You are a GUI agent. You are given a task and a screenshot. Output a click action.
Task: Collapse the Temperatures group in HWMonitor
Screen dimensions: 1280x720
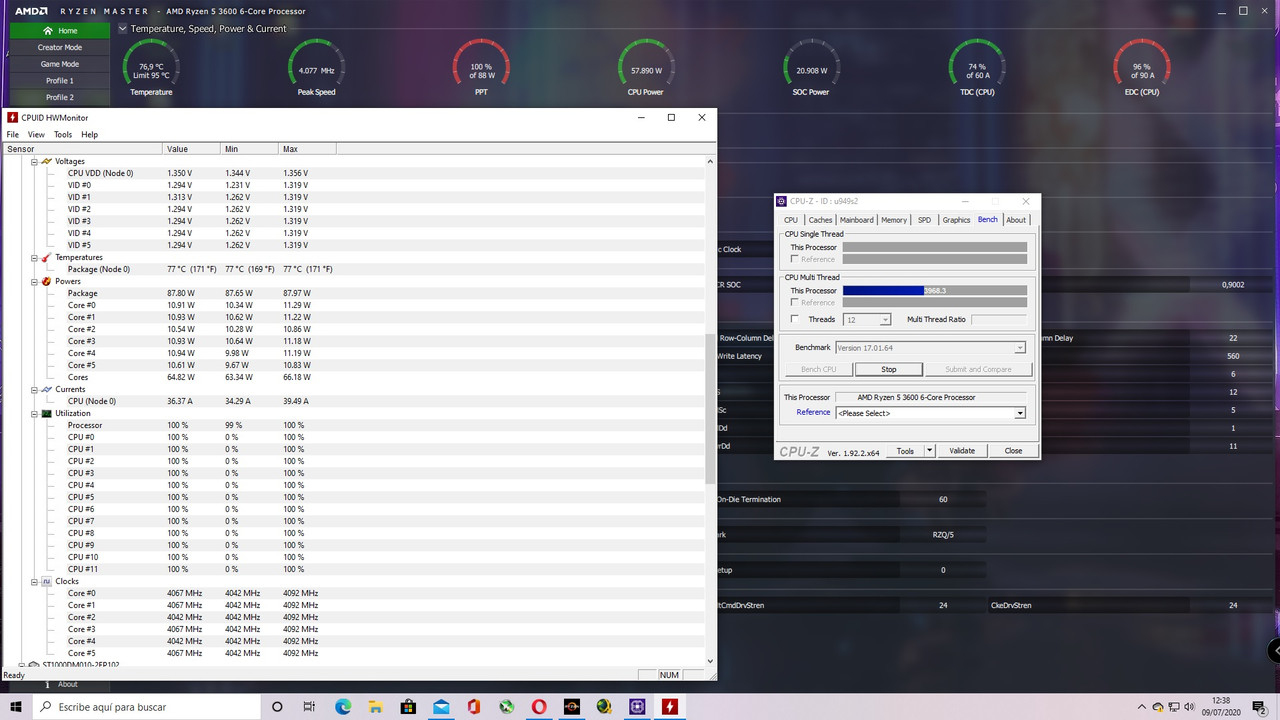tap(35, 257)
